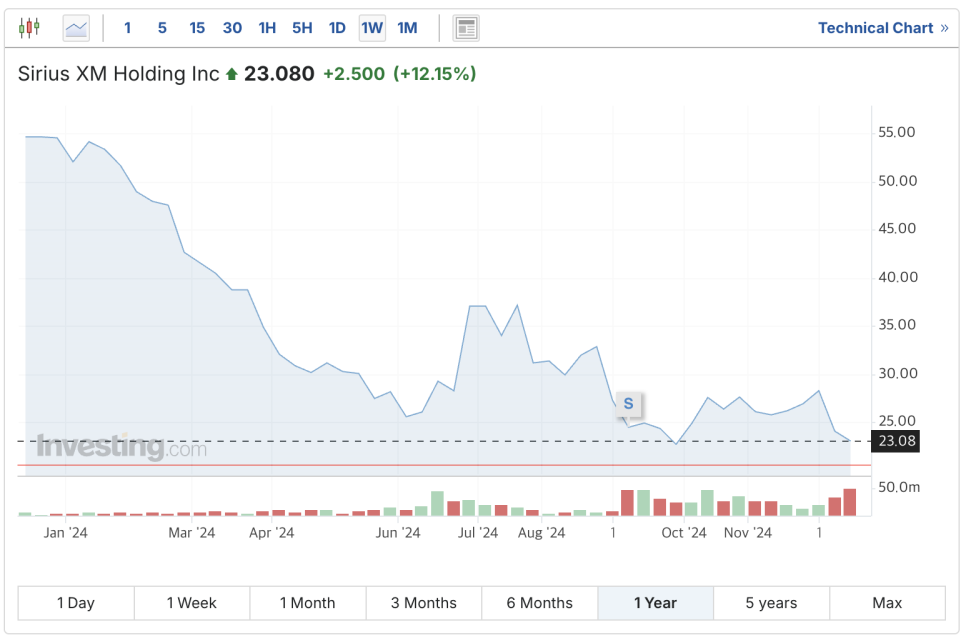Click the 23.080 current price
Screen dimensions: 966x640
[279, 74]
